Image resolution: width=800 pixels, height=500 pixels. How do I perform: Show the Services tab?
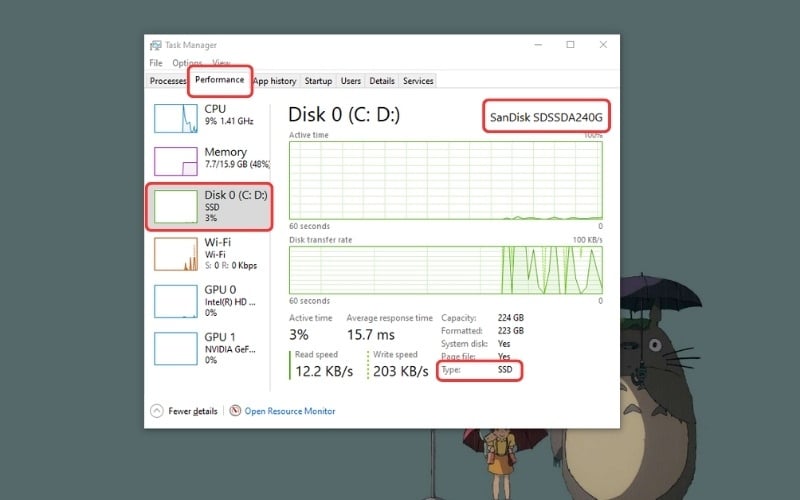(x=418, y=81)
